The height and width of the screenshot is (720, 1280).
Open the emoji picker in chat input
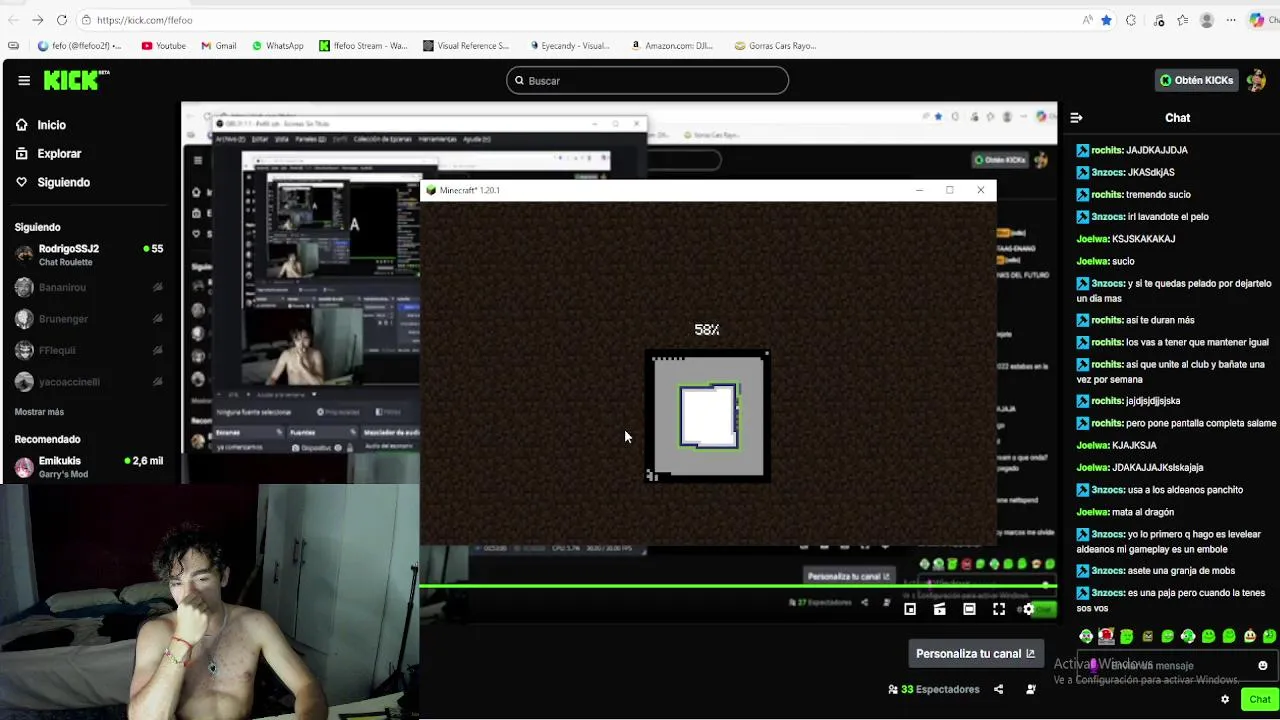pyautogui.click(x=1262, y=665)
